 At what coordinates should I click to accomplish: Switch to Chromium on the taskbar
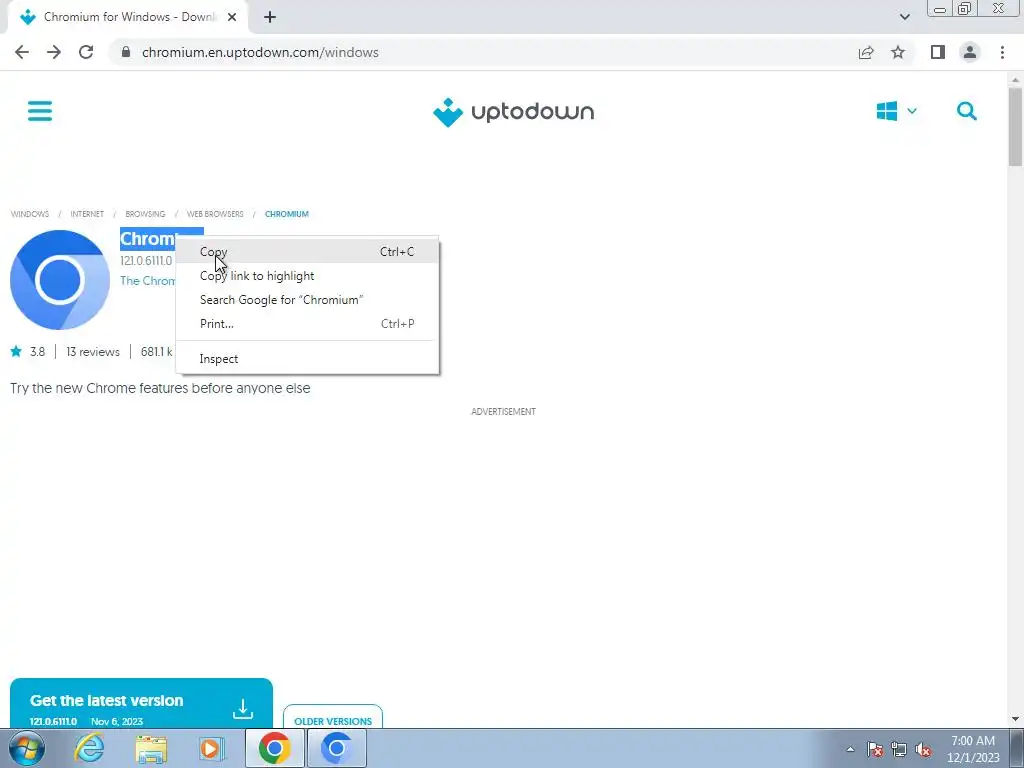[x=336, y=748]
